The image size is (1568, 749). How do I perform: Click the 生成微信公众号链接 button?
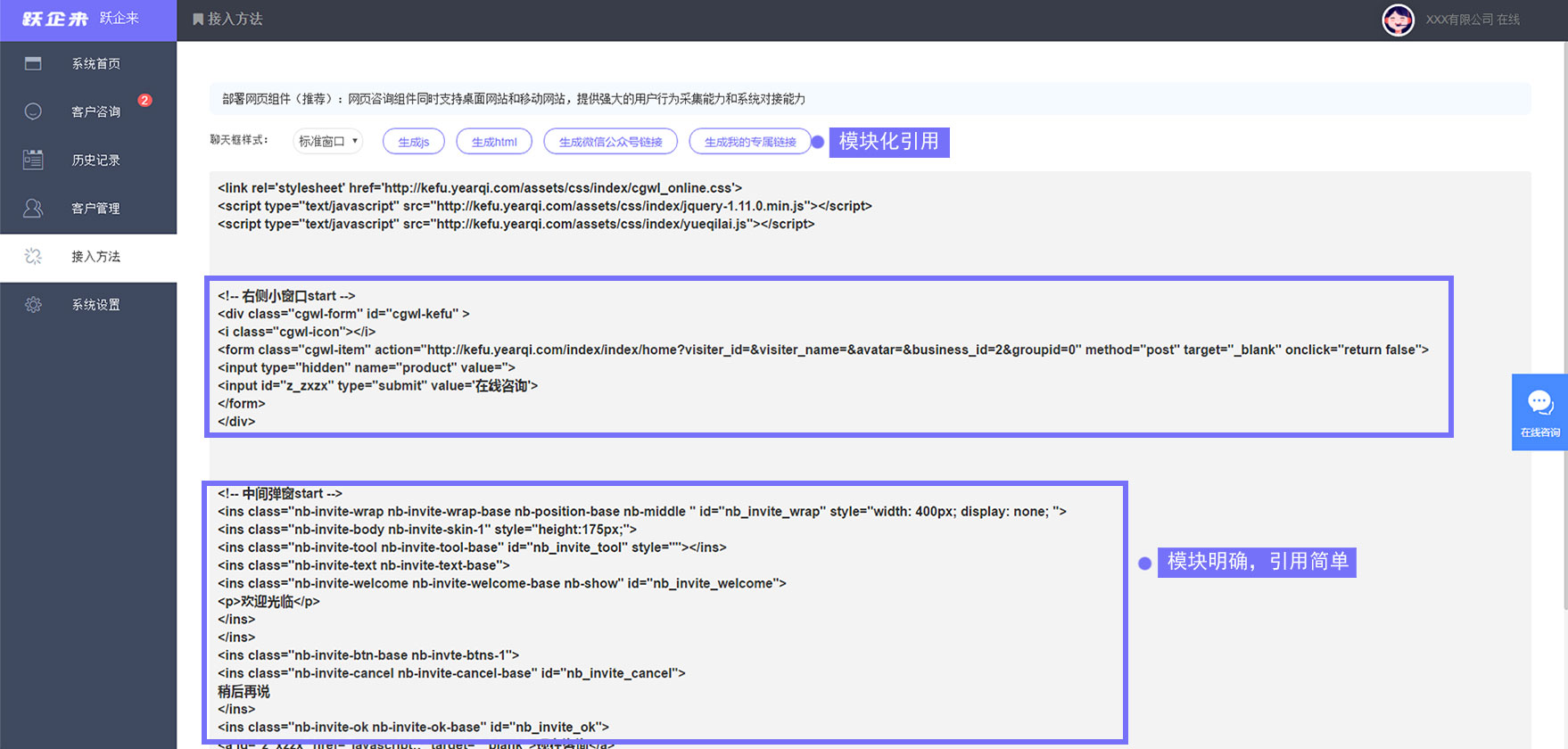610,141
